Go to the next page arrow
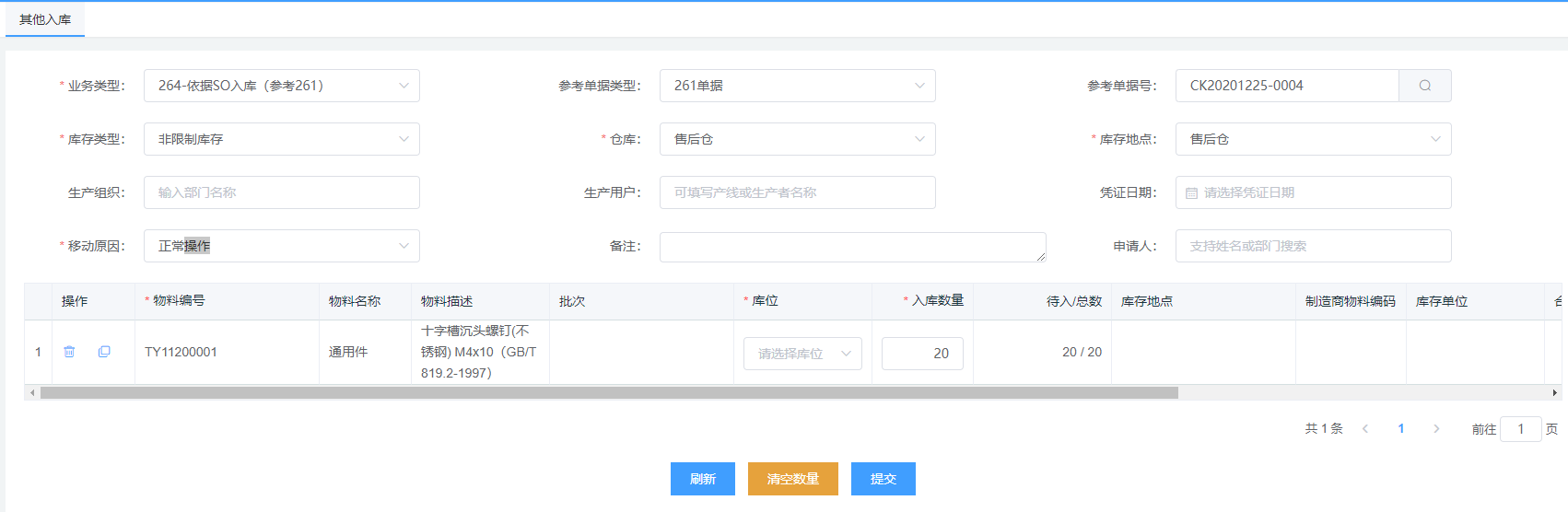This screenshot has width=1568, height=512. pyautogui.click(x=1436, y=429)
